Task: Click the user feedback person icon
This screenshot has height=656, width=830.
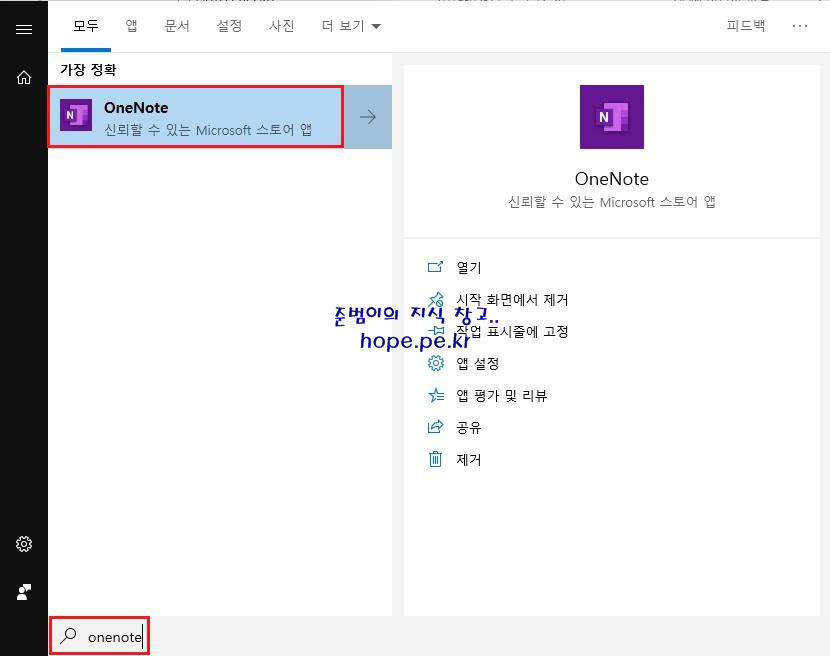Action: coord(24,592)
